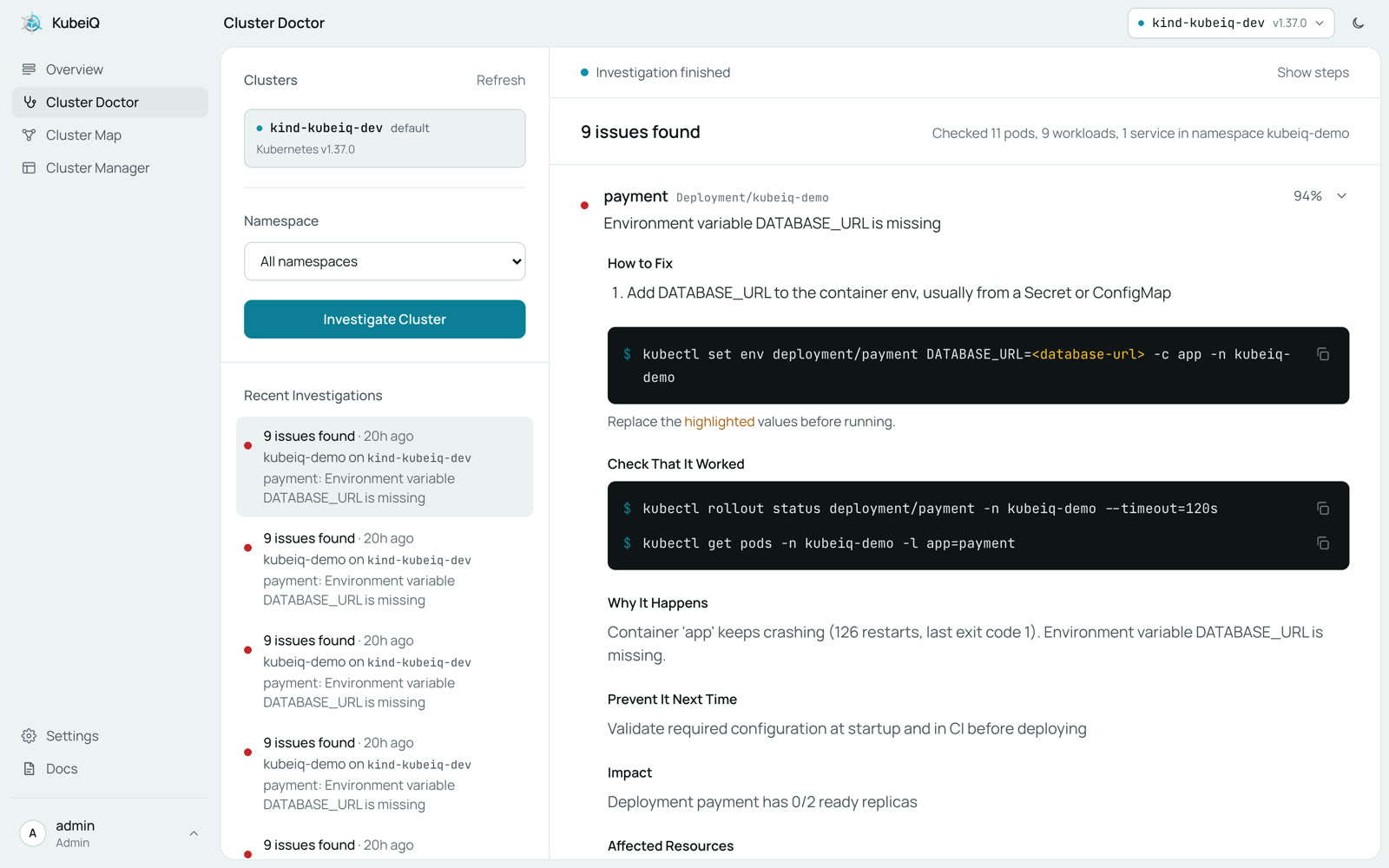This screenshot has height=868, width=1389.
Task: Open the Cluster Manager page
Action: (110, 168)
